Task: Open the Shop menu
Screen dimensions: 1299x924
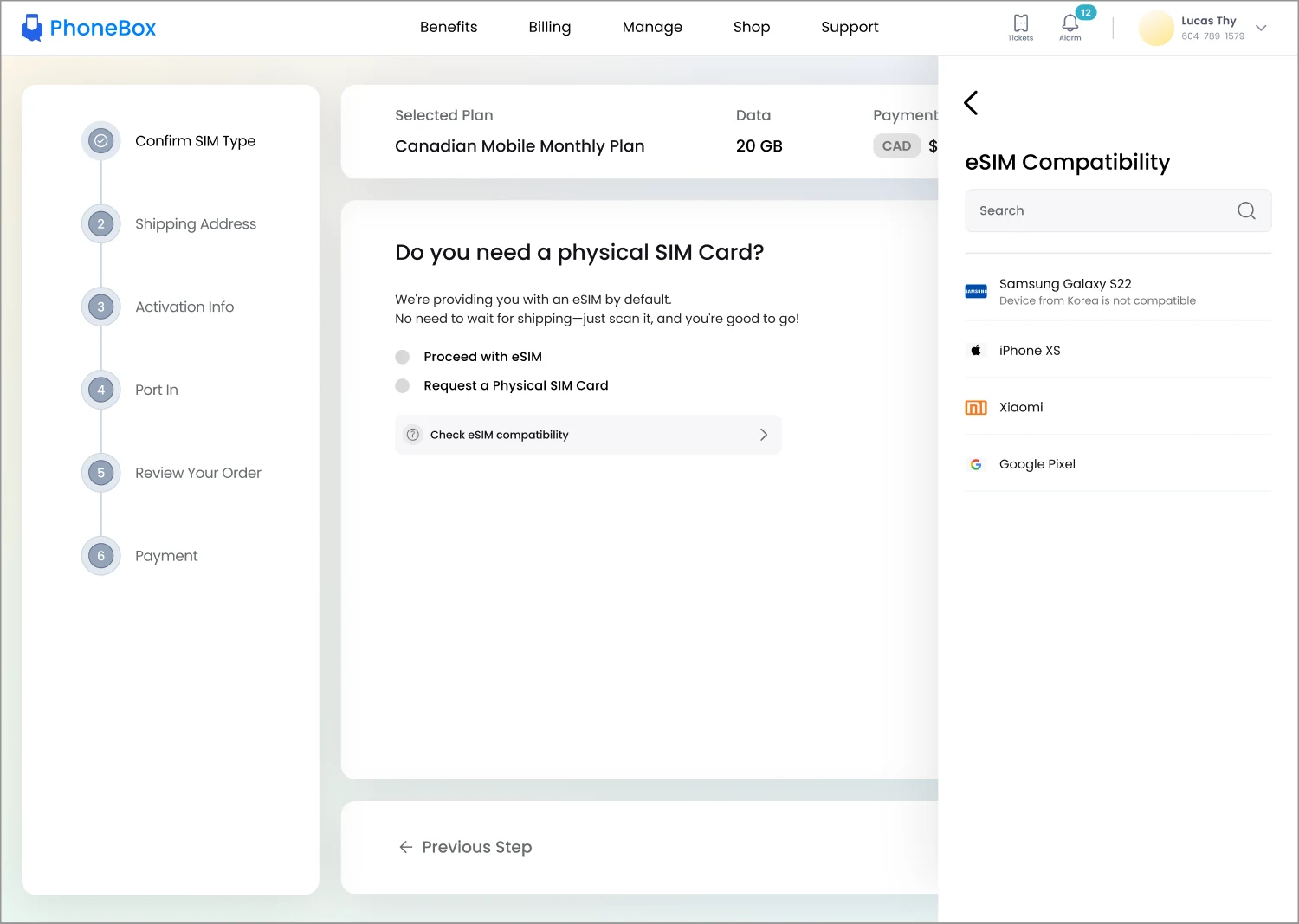Action: coord(752,27)
